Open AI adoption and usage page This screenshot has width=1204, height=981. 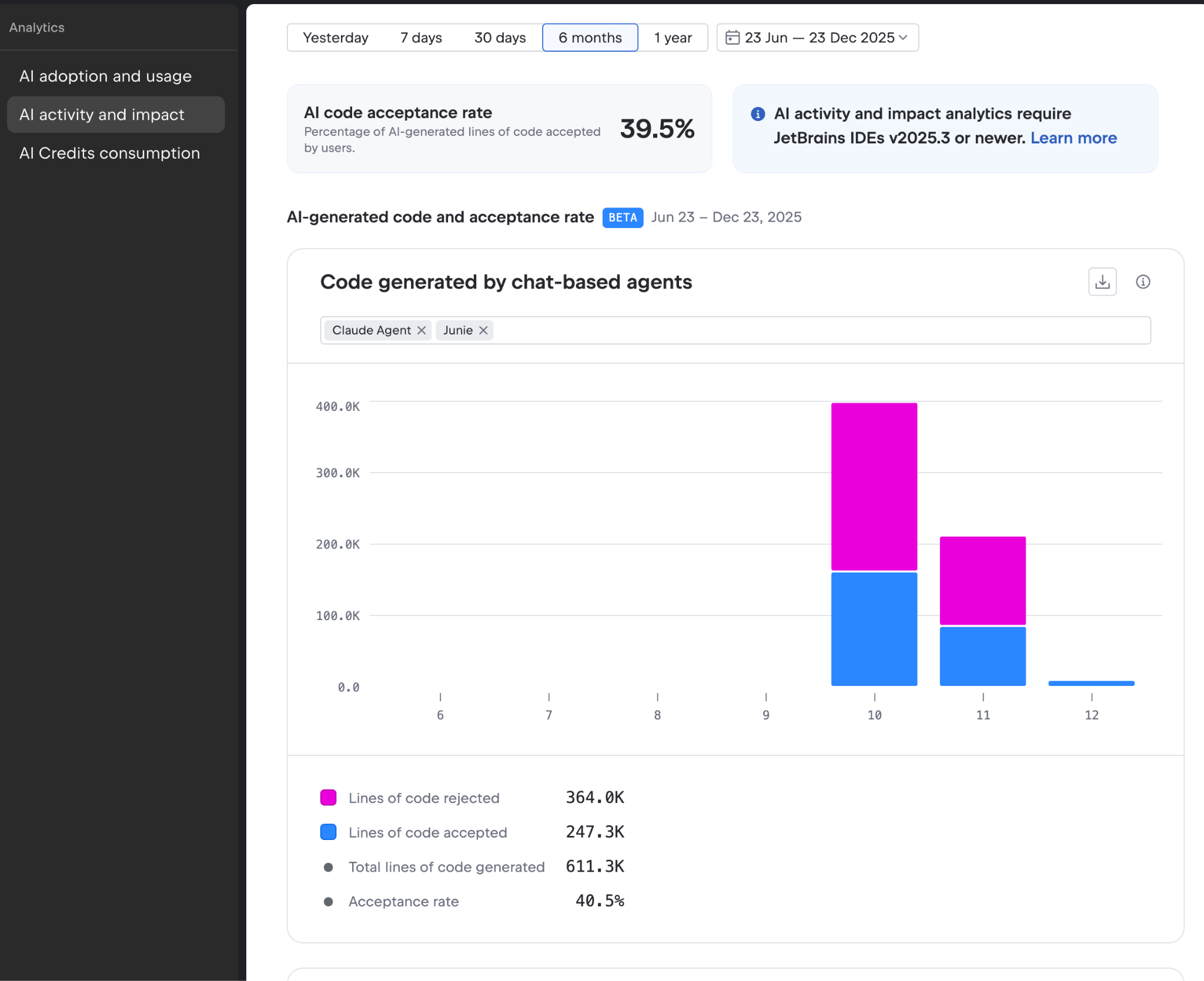105,76
